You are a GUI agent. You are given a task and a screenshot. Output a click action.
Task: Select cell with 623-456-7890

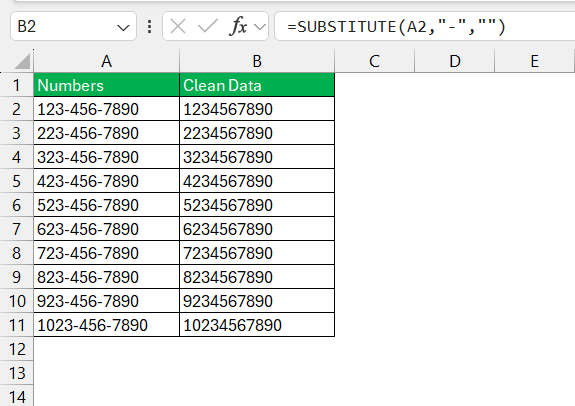[x=106, y=229]
